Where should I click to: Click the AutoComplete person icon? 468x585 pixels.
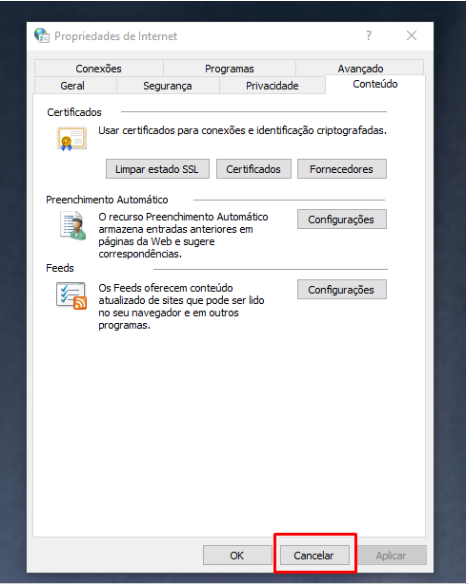[73, 226]
